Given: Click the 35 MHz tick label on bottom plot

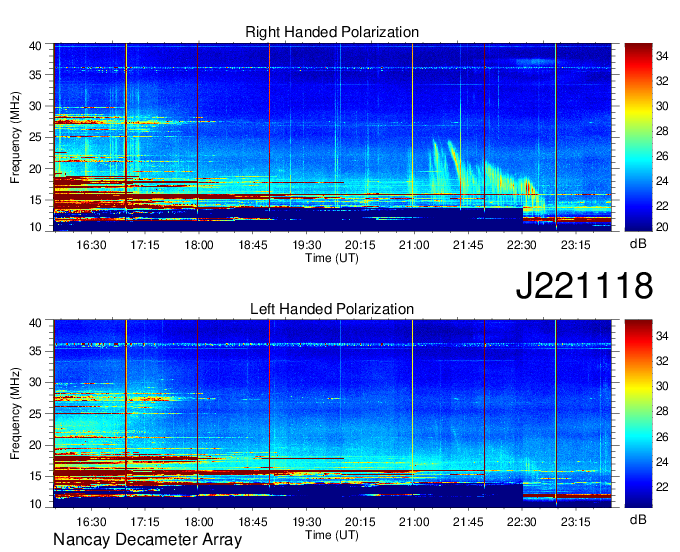Looking at the screenshot, I should 36,351.
